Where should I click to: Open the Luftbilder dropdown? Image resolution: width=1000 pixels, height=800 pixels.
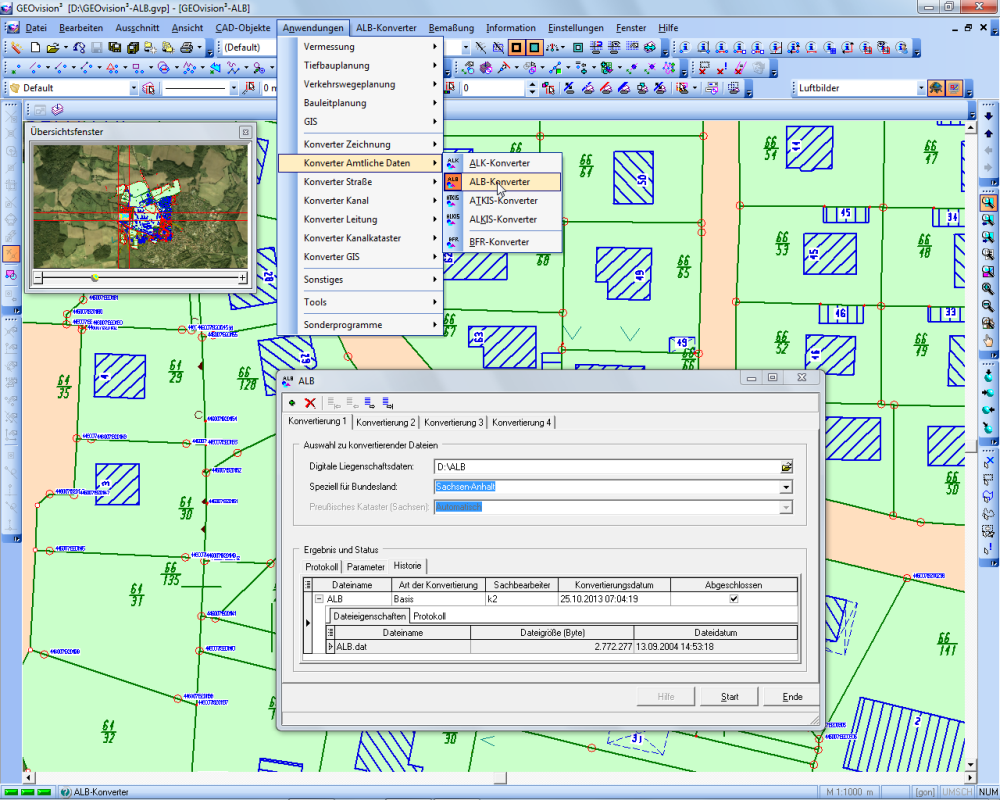[921, 88]
